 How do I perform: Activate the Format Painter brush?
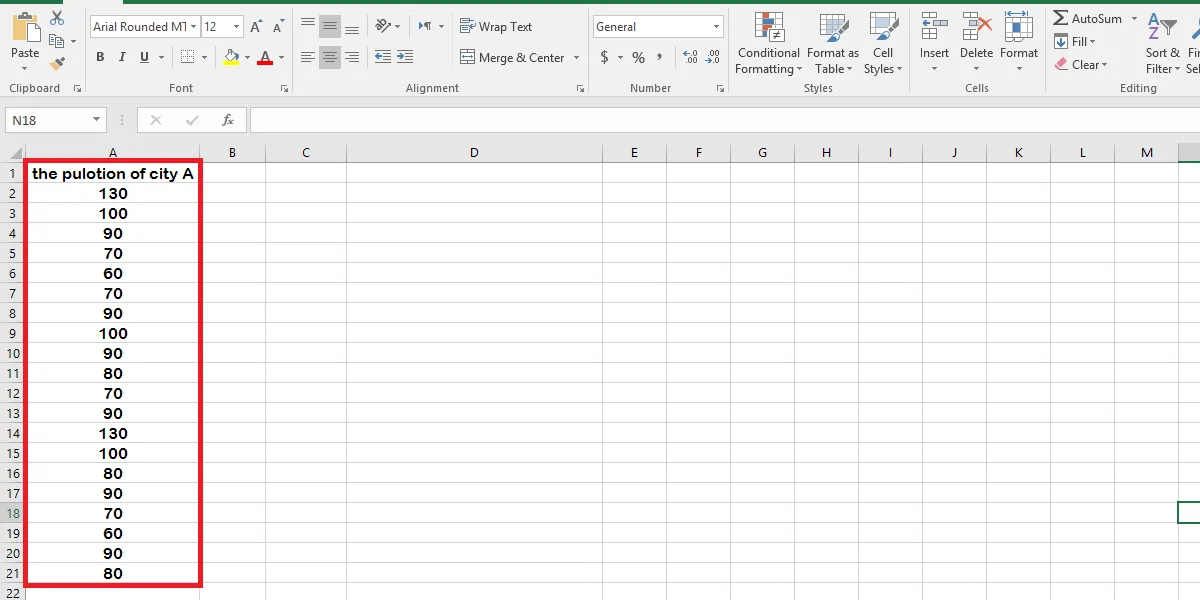click(x=57, y=63)
